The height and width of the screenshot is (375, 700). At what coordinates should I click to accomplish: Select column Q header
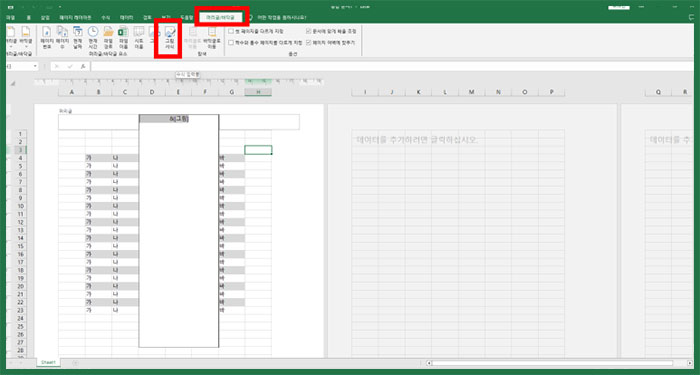click(x=658, y=92)
